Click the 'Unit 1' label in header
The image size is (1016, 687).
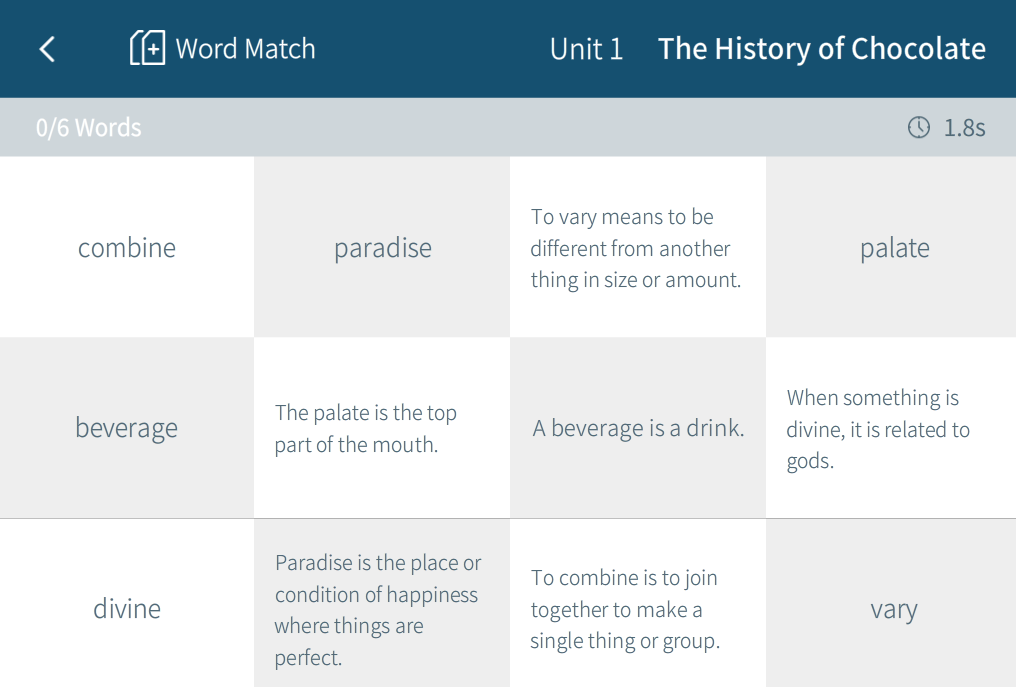coord(586,49)
